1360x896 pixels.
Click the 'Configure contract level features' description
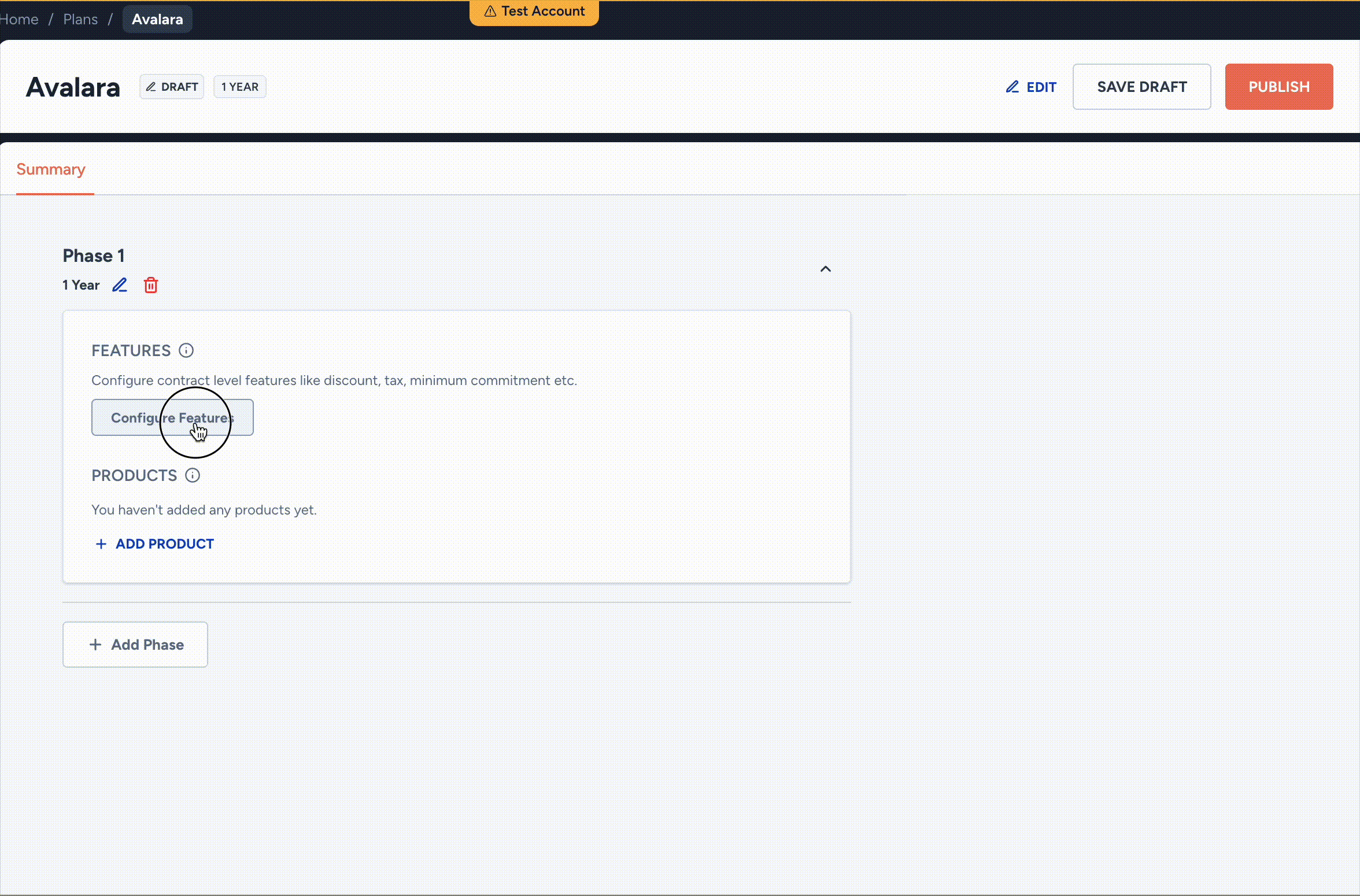[x=334, y=380]
